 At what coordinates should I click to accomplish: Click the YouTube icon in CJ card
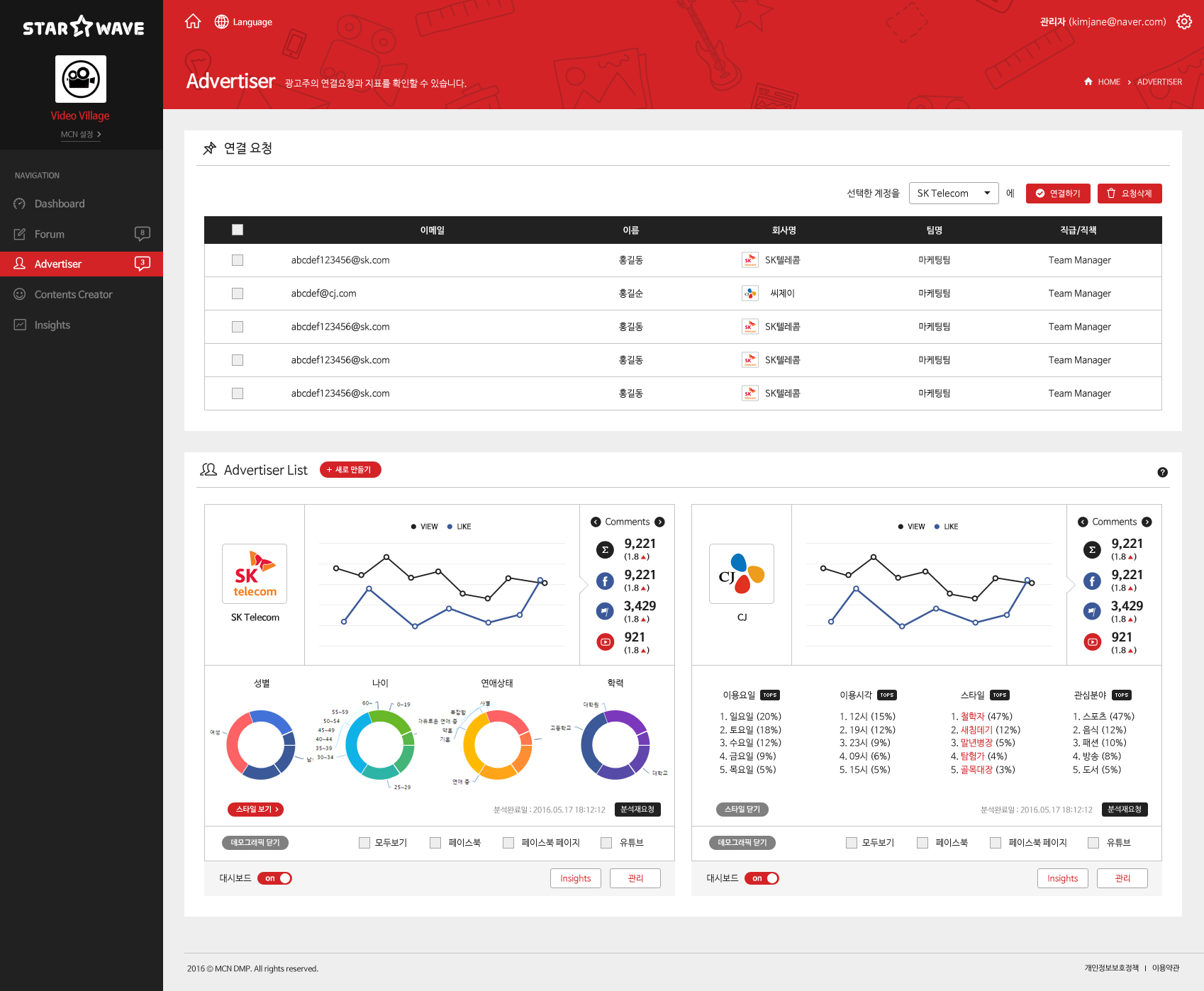click(x=1092, y=642)
